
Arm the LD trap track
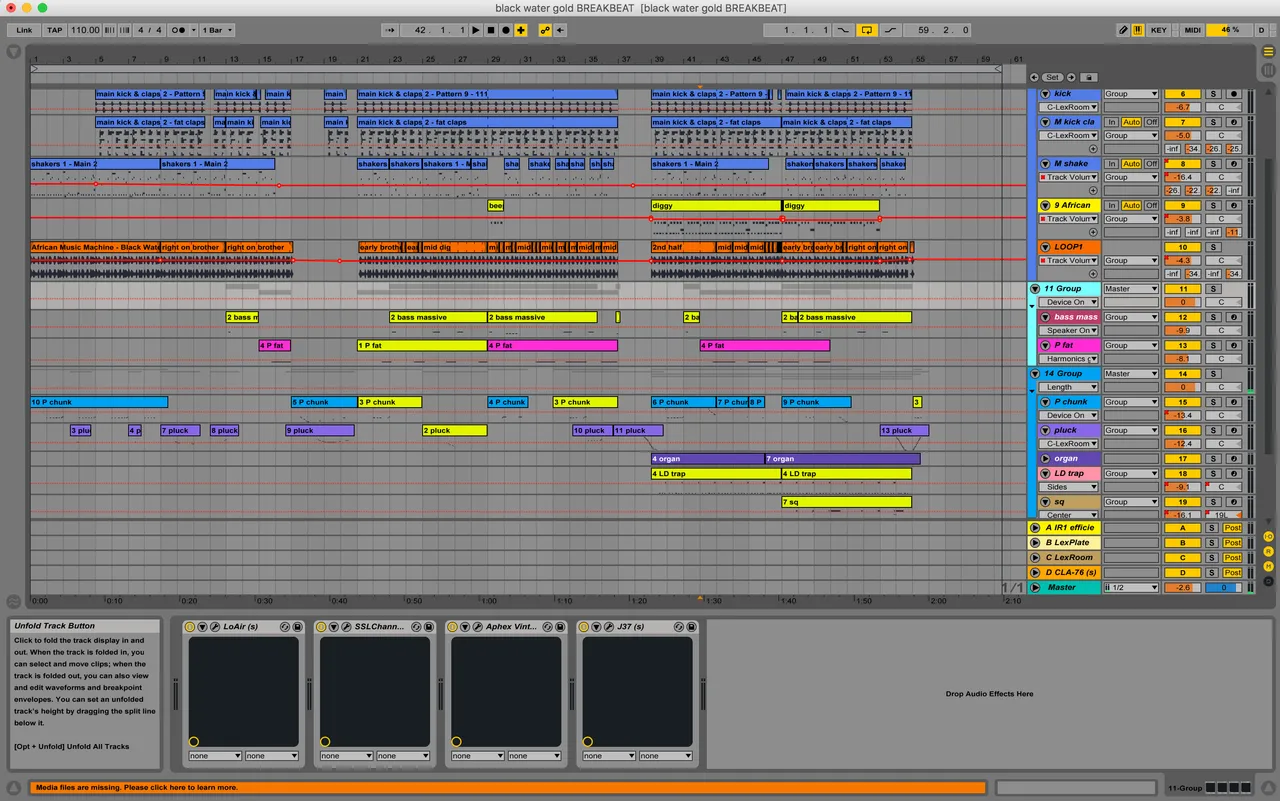tap(1233, 474)
